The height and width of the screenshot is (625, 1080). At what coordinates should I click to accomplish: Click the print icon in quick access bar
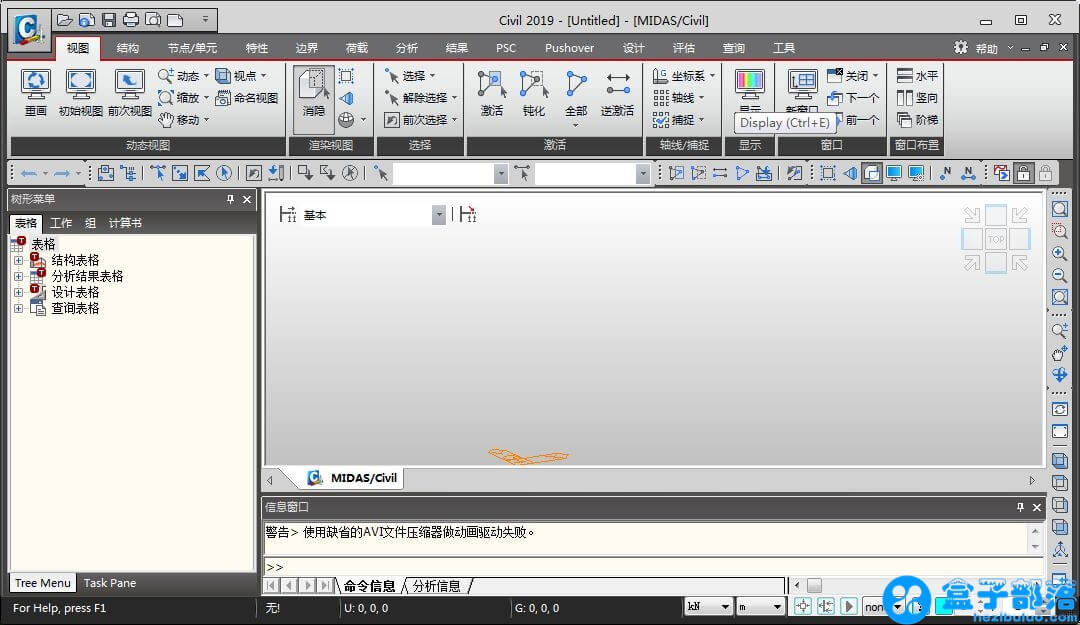point(130,19)
